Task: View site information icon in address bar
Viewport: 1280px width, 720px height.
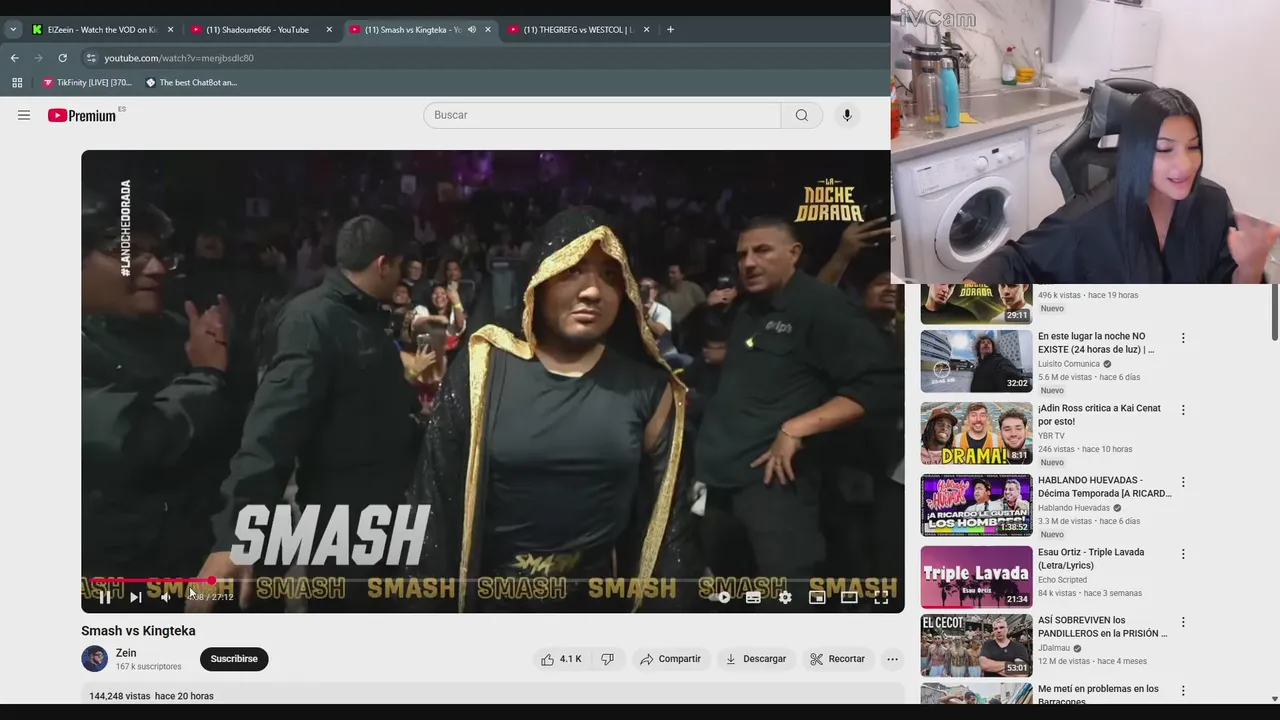Action: pyautogui.click(x=91, y=58)
